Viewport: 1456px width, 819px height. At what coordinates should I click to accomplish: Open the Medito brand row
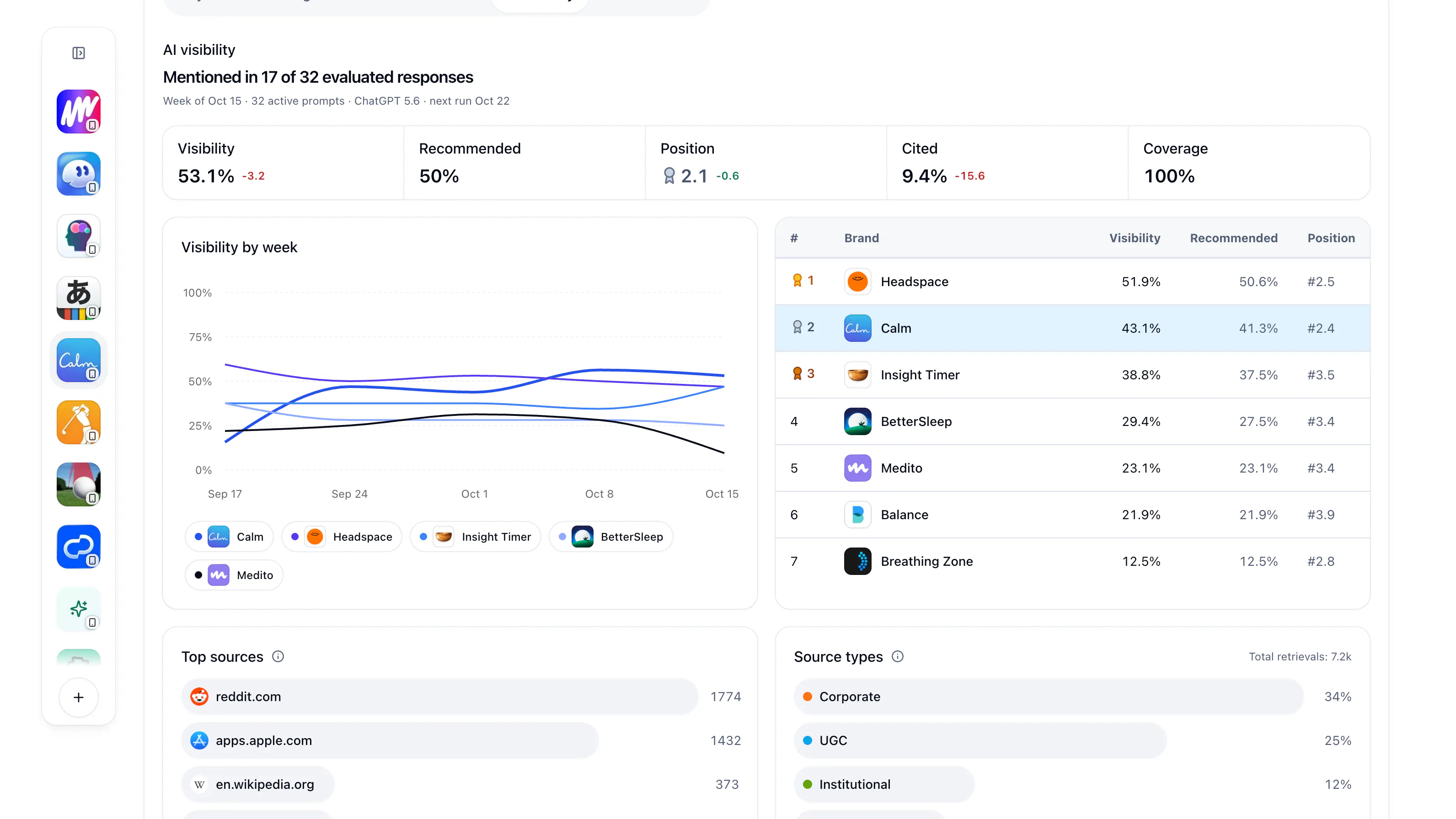tap(1072, 468)
